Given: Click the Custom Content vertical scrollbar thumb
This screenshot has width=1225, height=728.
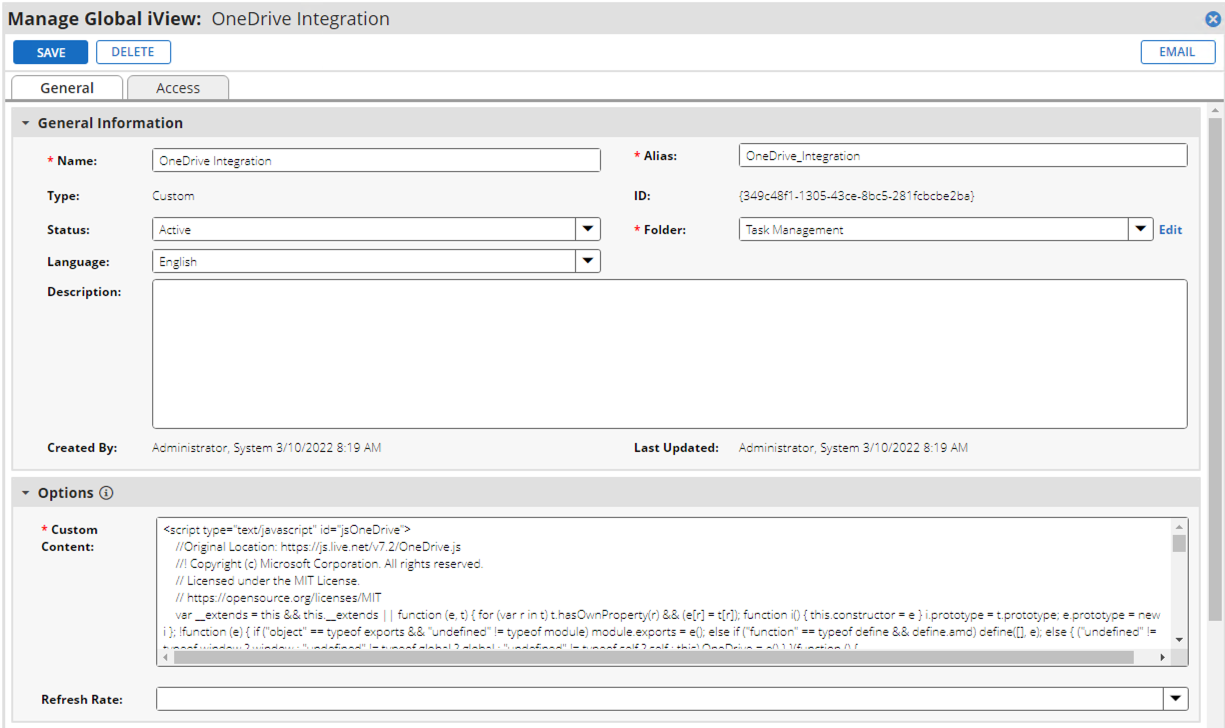Looking at the screenshot, I should (1179, 543).
